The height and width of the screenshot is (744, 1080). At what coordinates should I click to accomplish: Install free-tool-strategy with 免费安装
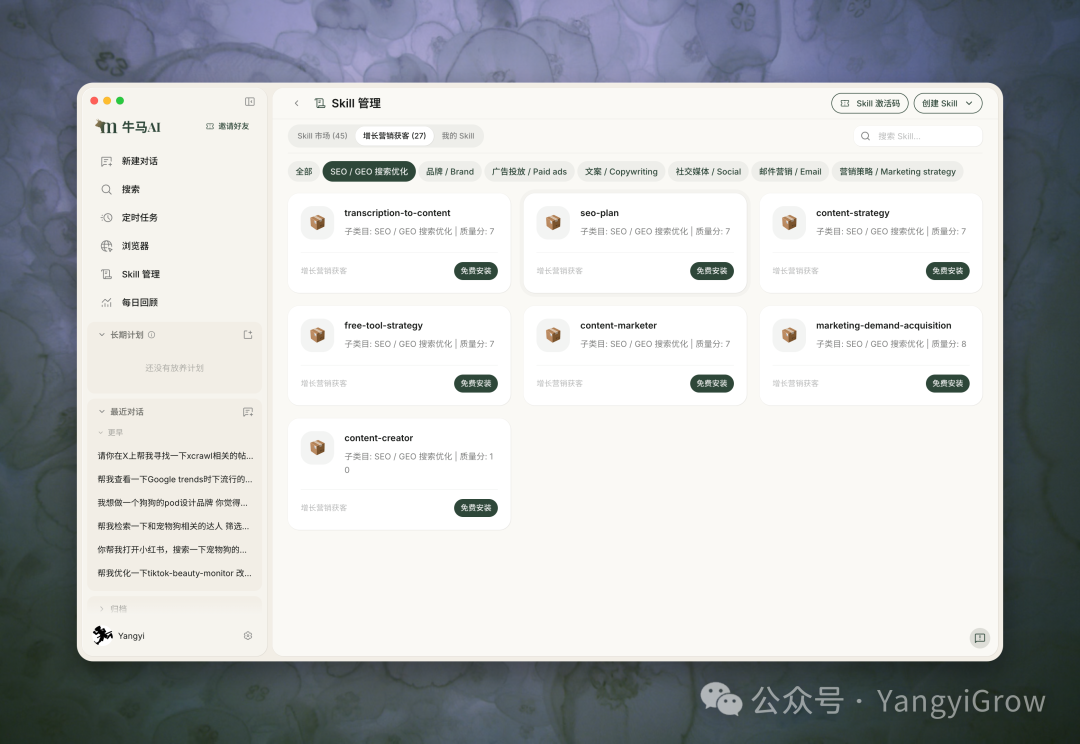pyautogui.click(x=476, y=383)
